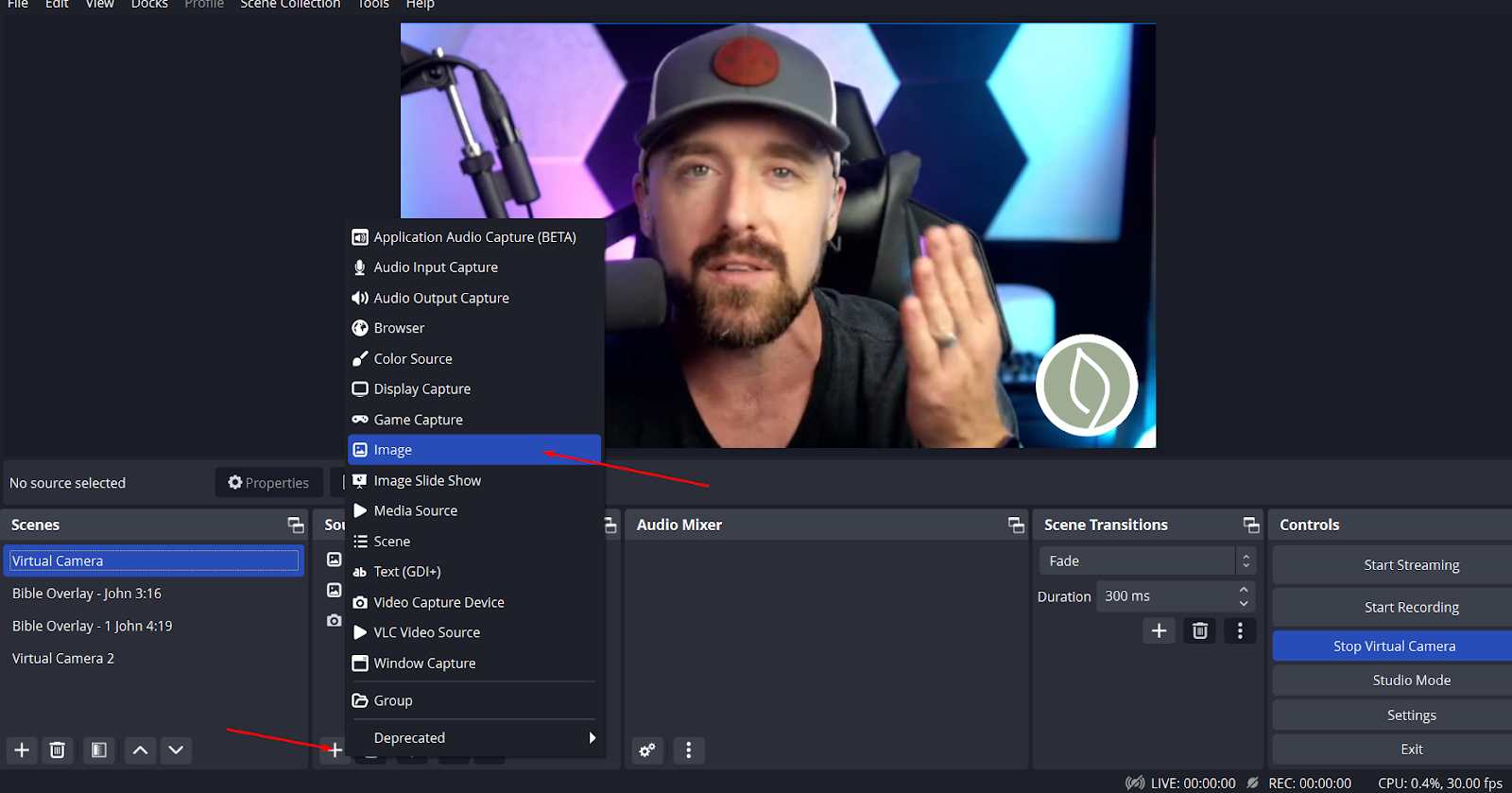The image size is (1512, 793).
Task: Choose Audio Output Capture source
Action: (x=475, y=298)
